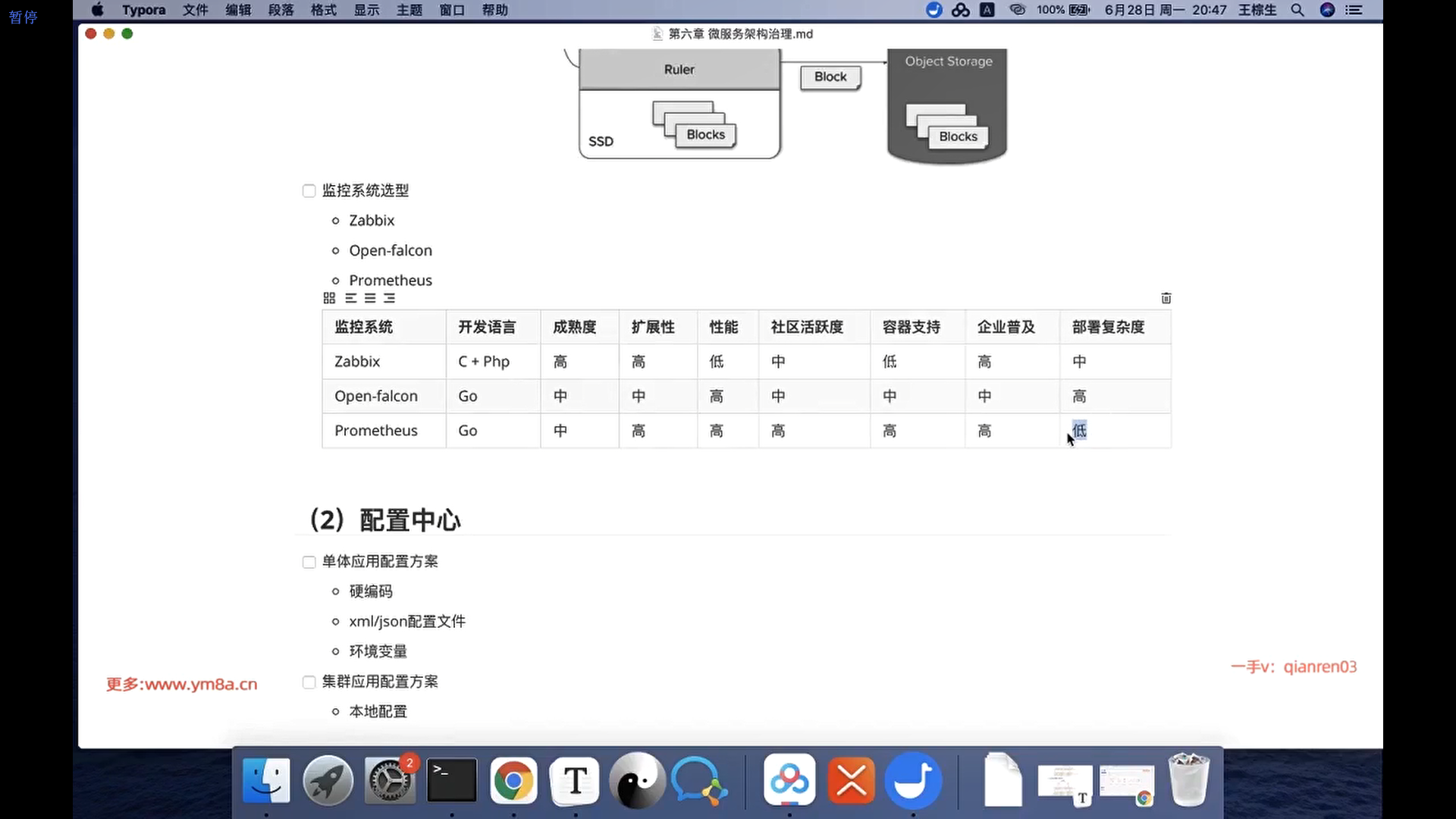The image size is (1456, 819).
Task: Open the 显示 menu
Action: click(366, 10)
